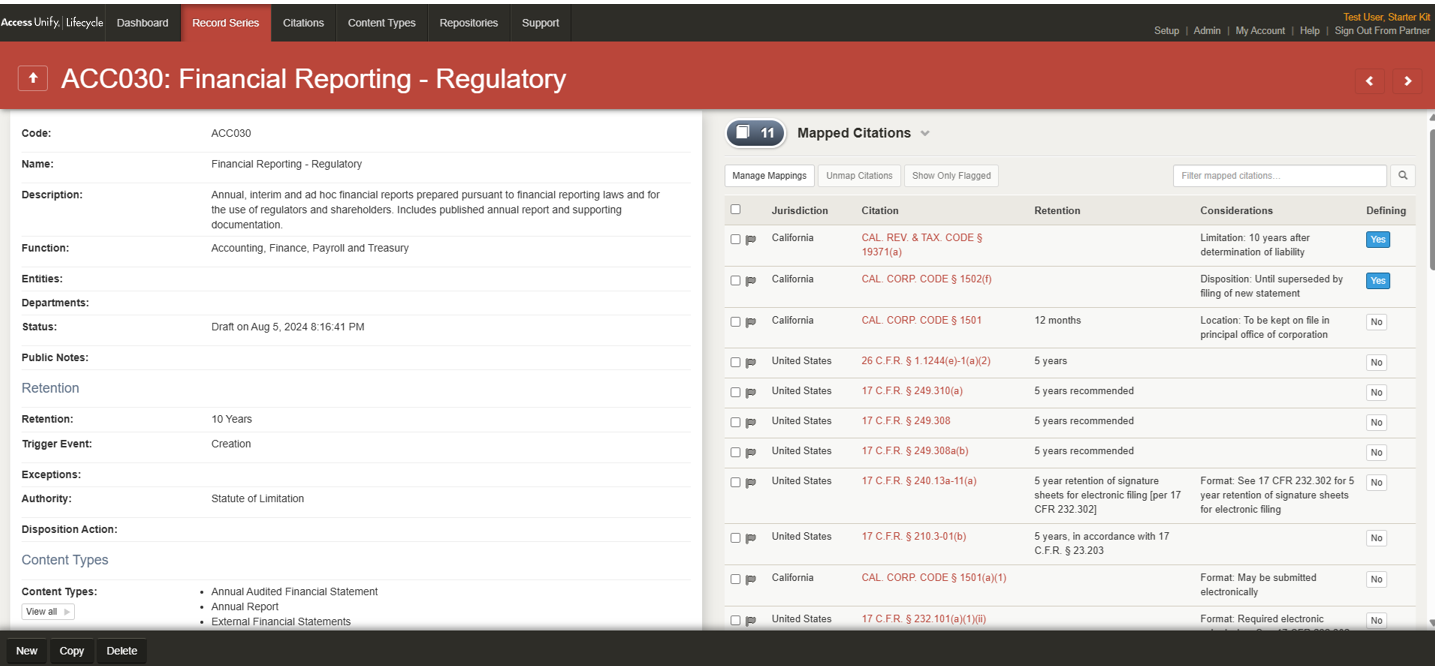The image size is (1435, 666).
Task: Click the Manage Mappings button
Action: 769,176
